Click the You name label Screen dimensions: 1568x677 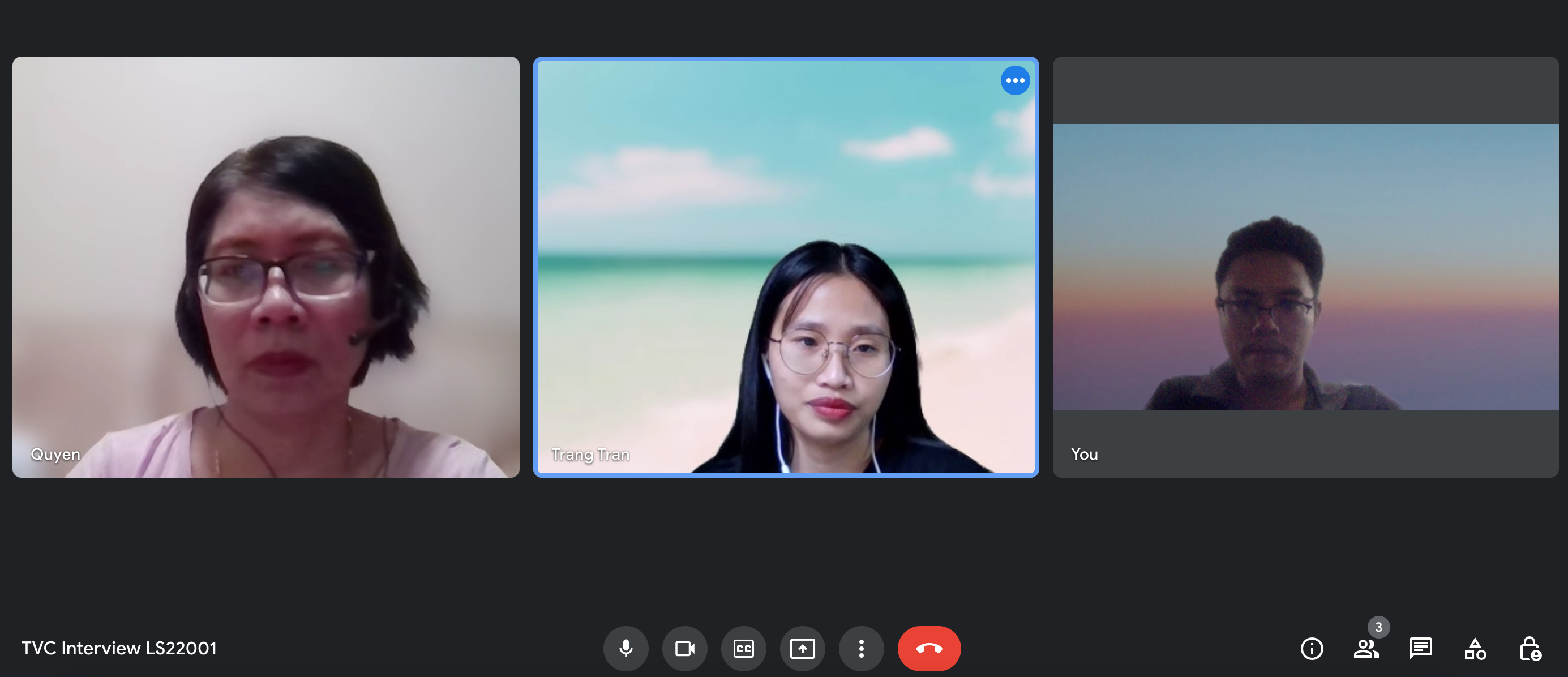coord(1084,454)
